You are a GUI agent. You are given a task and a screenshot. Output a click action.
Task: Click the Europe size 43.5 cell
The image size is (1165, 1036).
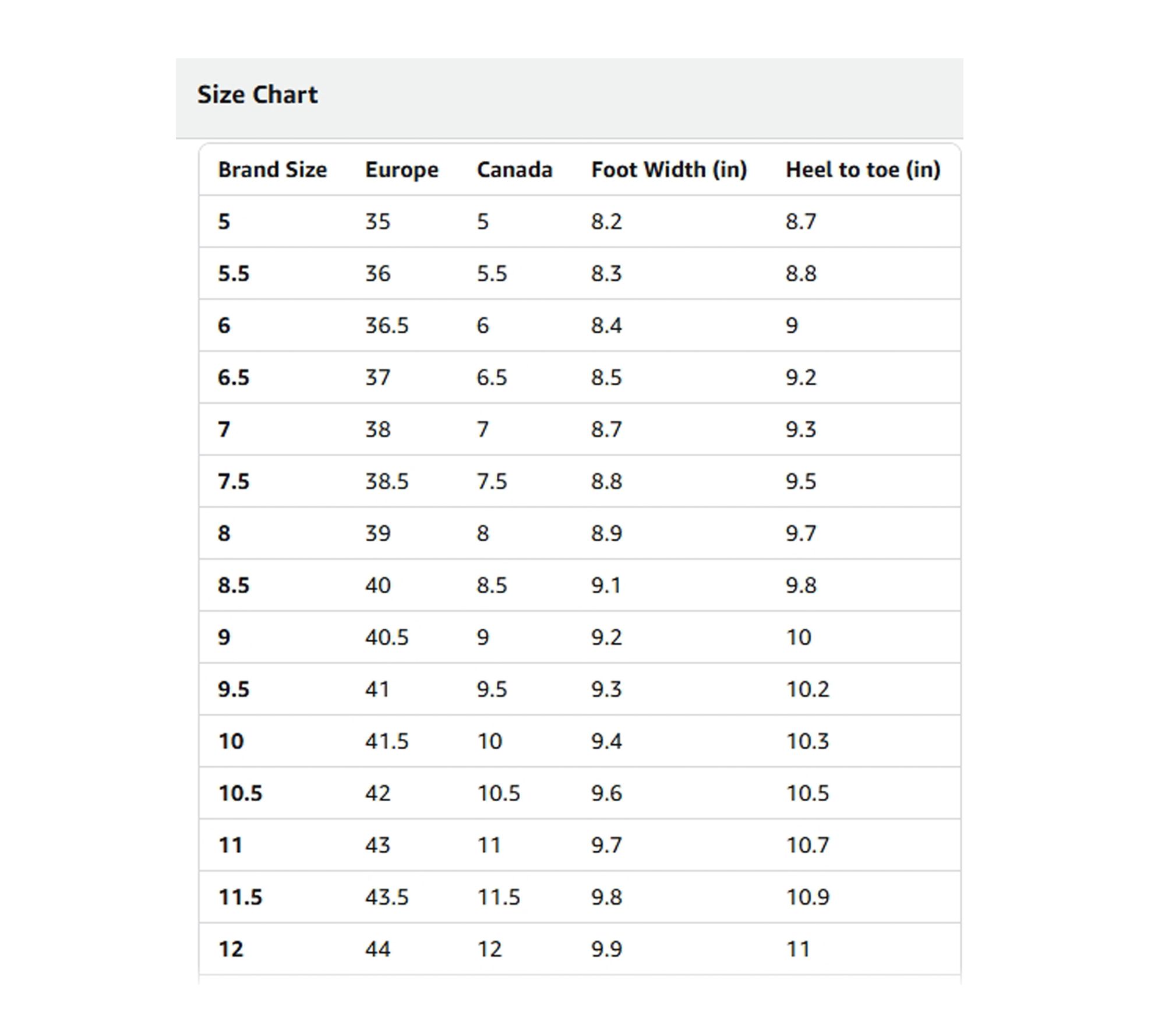click(387, 897)
